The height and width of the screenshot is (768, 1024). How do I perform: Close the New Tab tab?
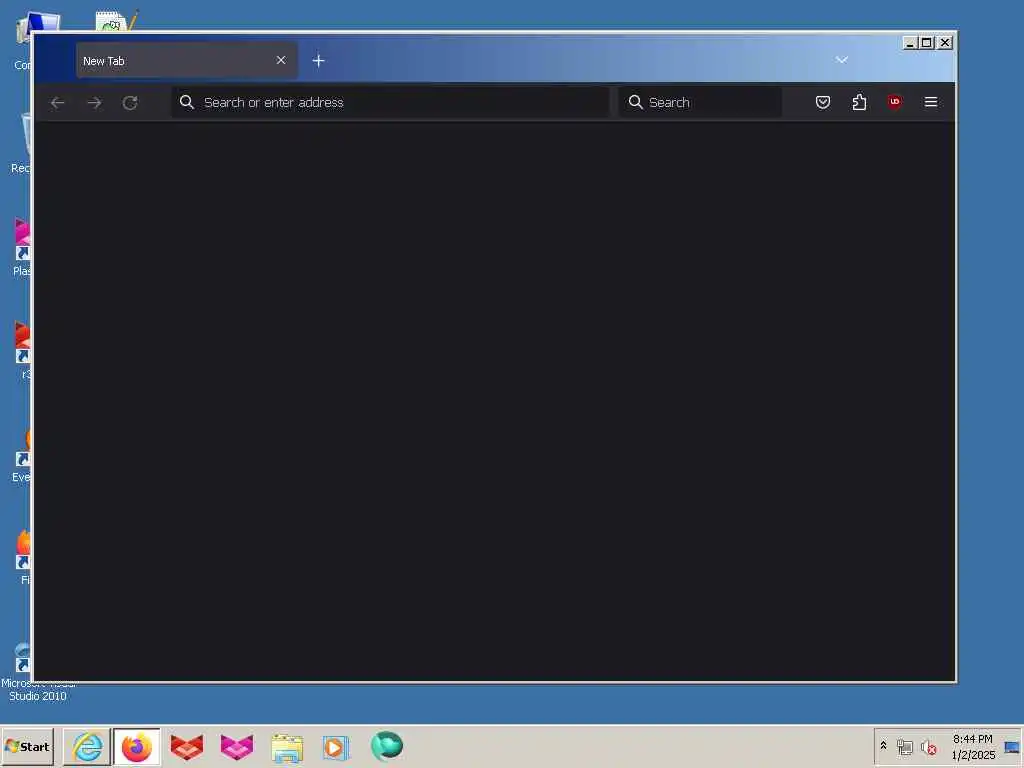click(x=281, y=60)
